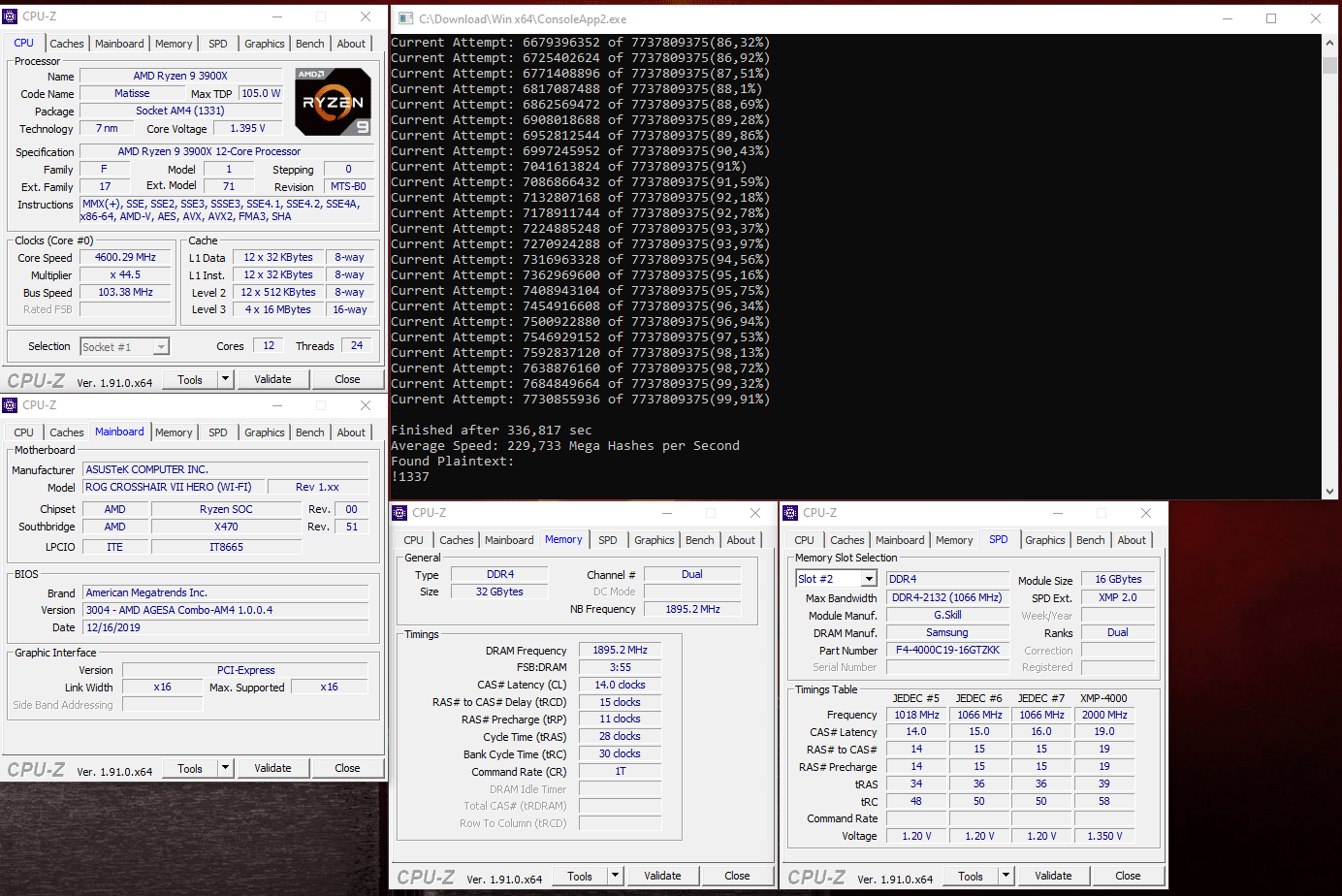This screenshot has height=896, width=1342.
Task: Click the console scrollbar down arrow
Action: tap(1329, 491)
